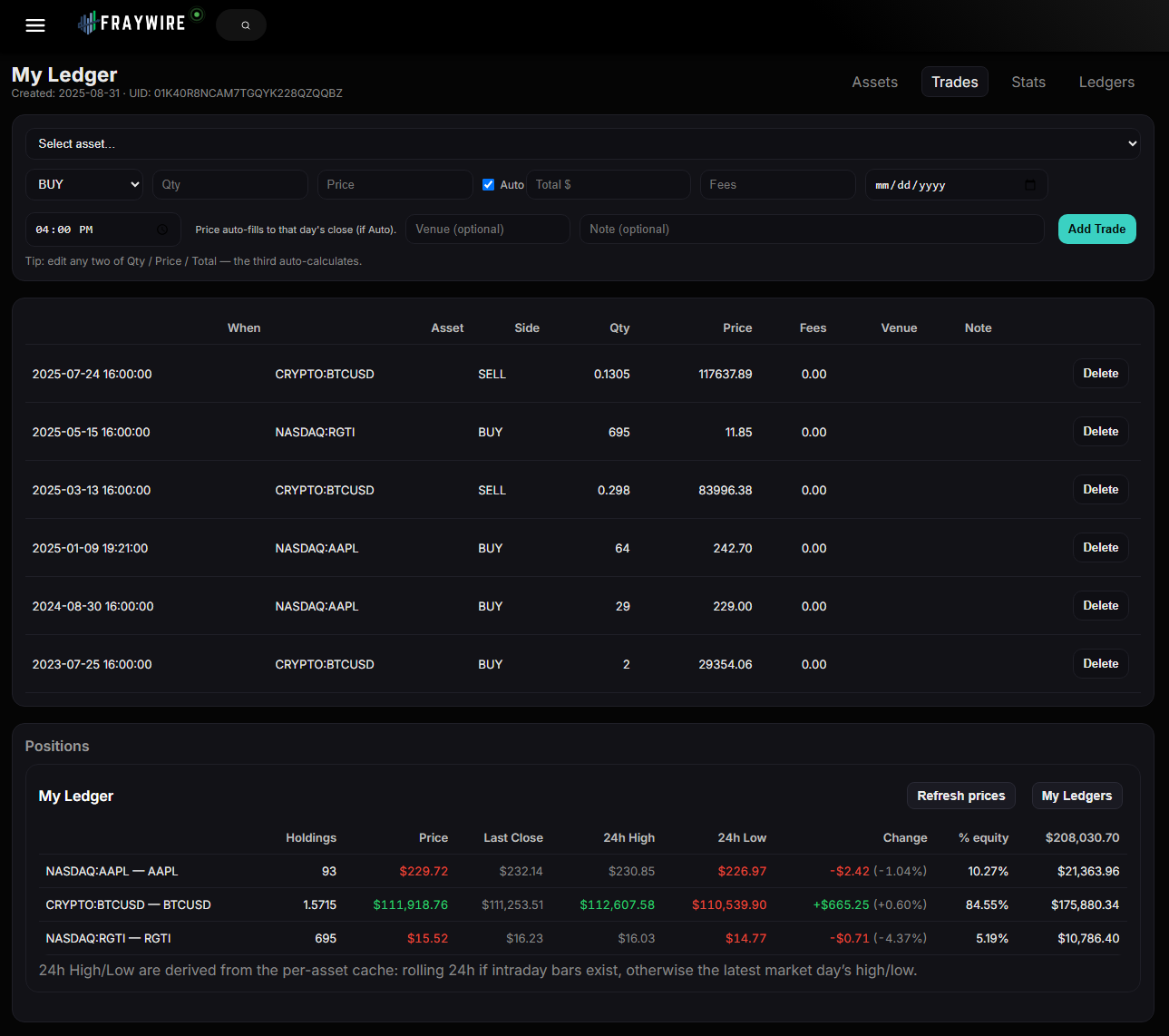Screen dimensions: 1169x1036
Task: Toggle the Auto price checkbox
Action: [x=489, y=184]
